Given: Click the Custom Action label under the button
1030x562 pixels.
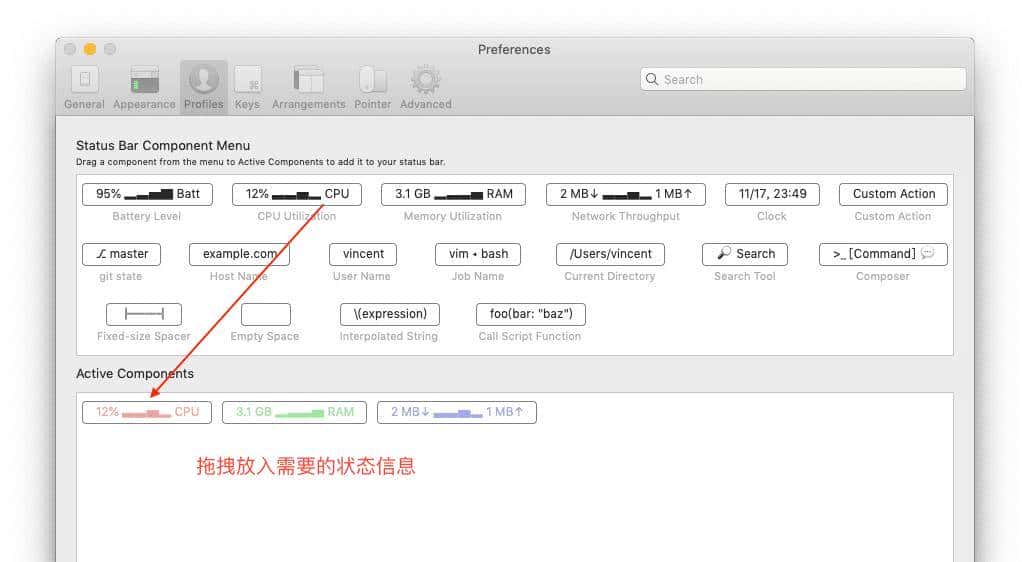Looking at the screenshot, I should point(892,216).
